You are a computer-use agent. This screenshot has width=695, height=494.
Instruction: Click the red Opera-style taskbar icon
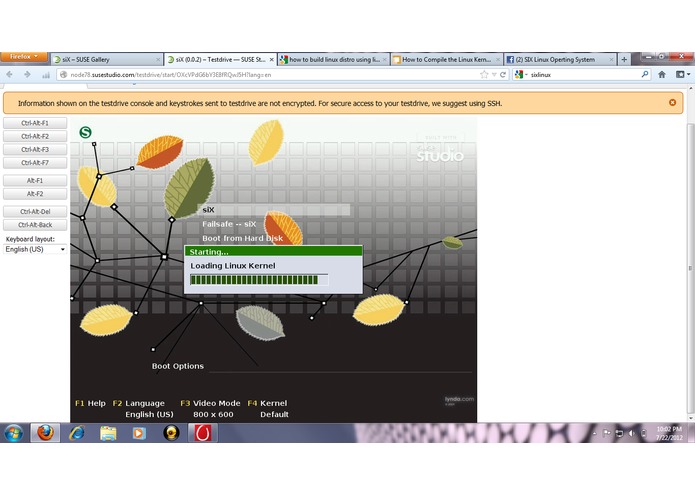203,433
